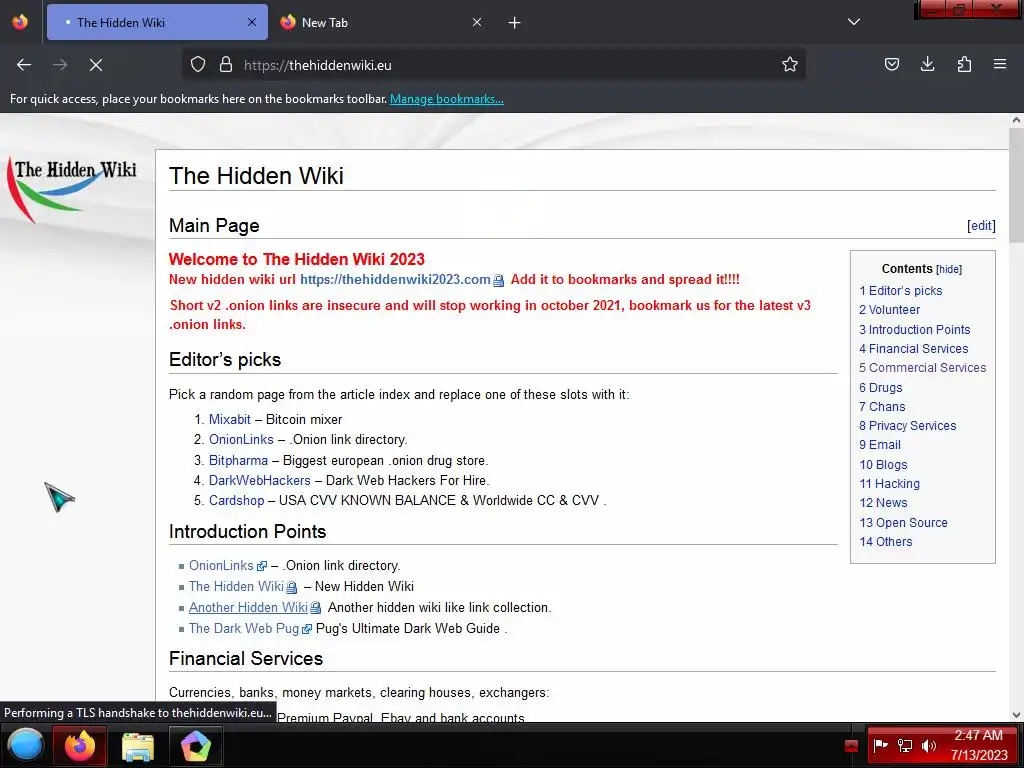Open Firefox View icon in tab bar

[20, 22]
